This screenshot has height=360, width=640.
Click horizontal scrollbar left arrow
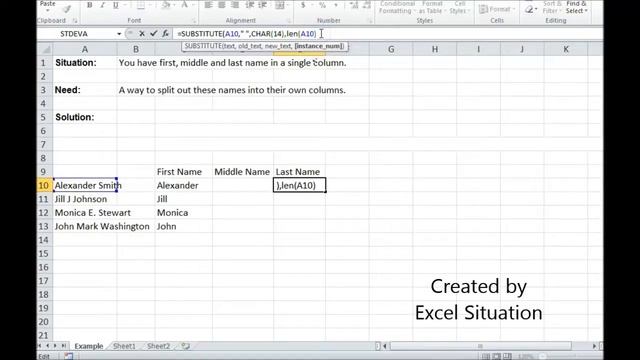tap(385, 346)
